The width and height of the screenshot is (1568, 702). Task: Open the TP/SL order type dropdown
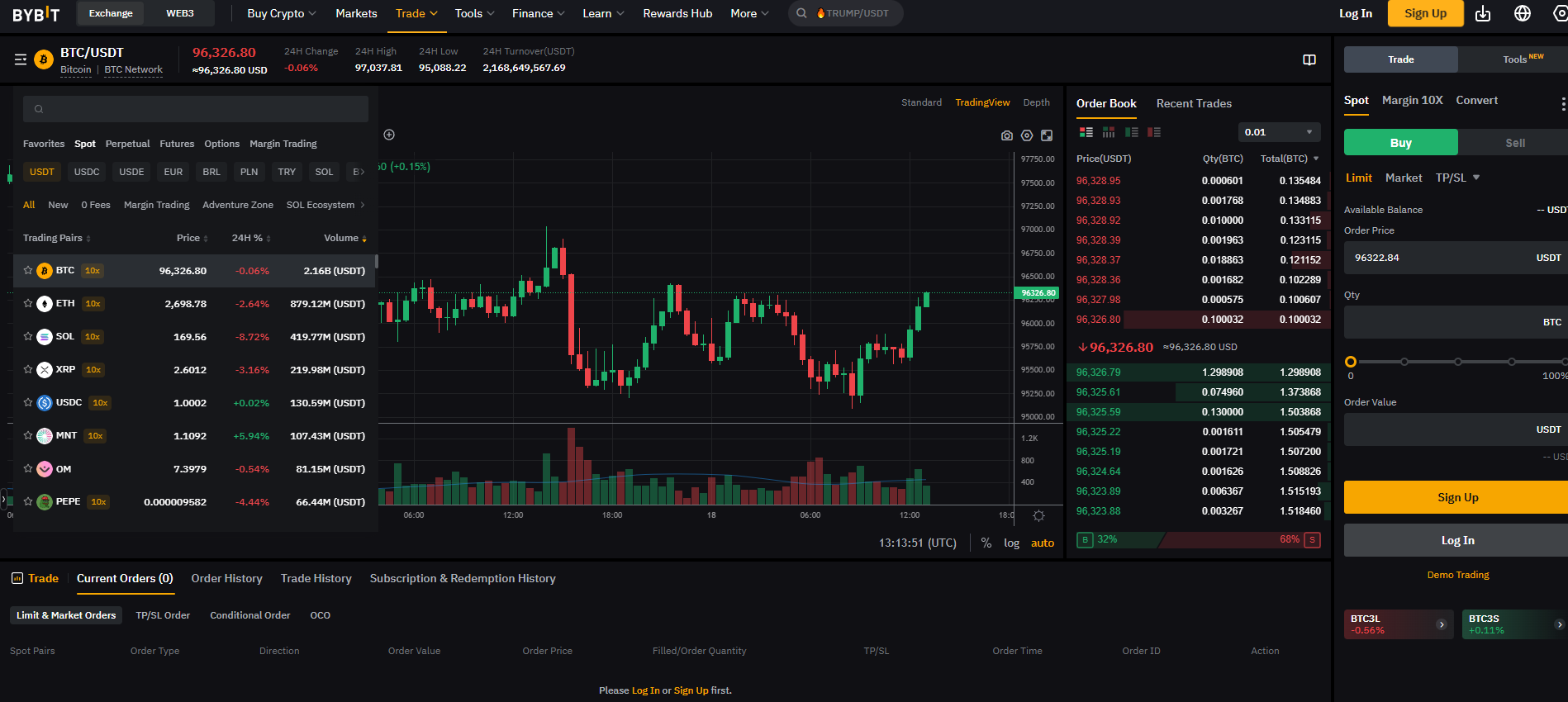tap(1457, 178)
